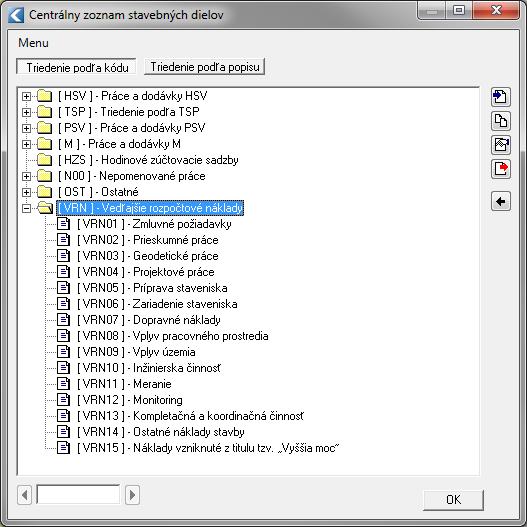This screenshot has height=527, width=527.
Task: Click the edit item icon on right side
Action: click(x=500, y=145)
